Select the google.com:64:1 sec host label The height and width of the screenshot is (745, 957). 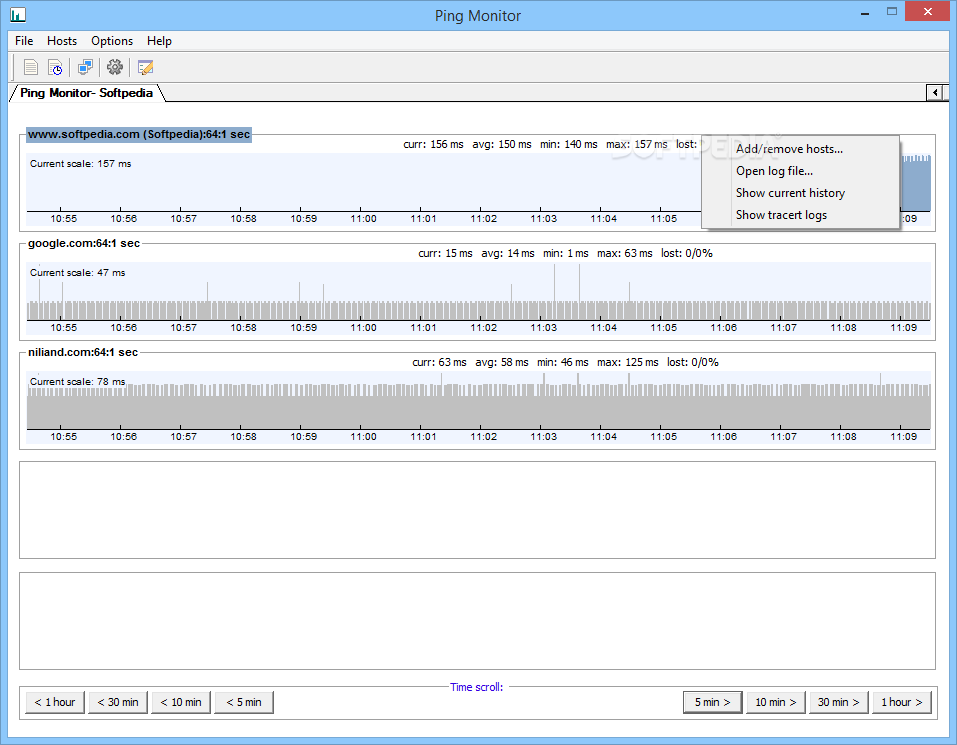click(x=84, y=243)
